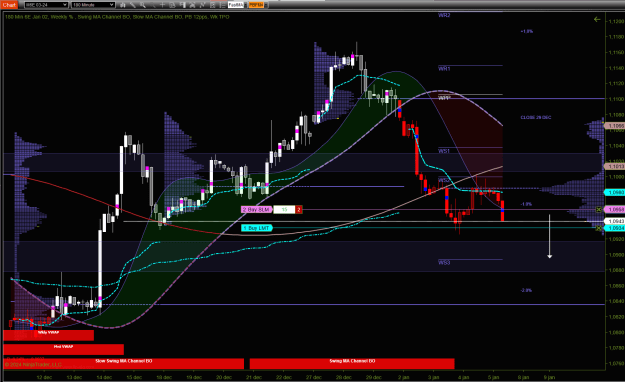Image resolution: width=625 pixels, height=382 pixels.
Task: Click the -2.0% weekly percent label
Action: point(526,290)
